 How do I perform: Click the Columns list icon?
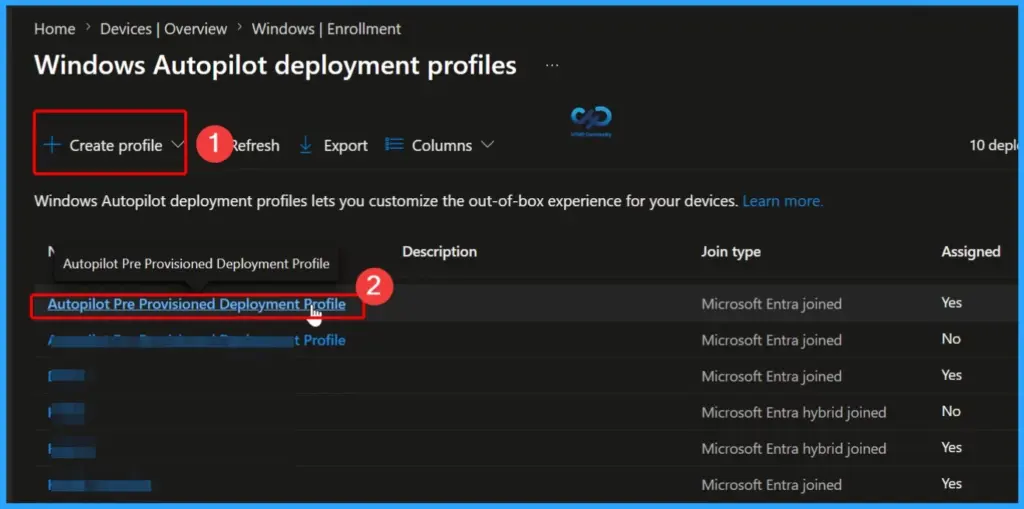[x=394, y=144]
